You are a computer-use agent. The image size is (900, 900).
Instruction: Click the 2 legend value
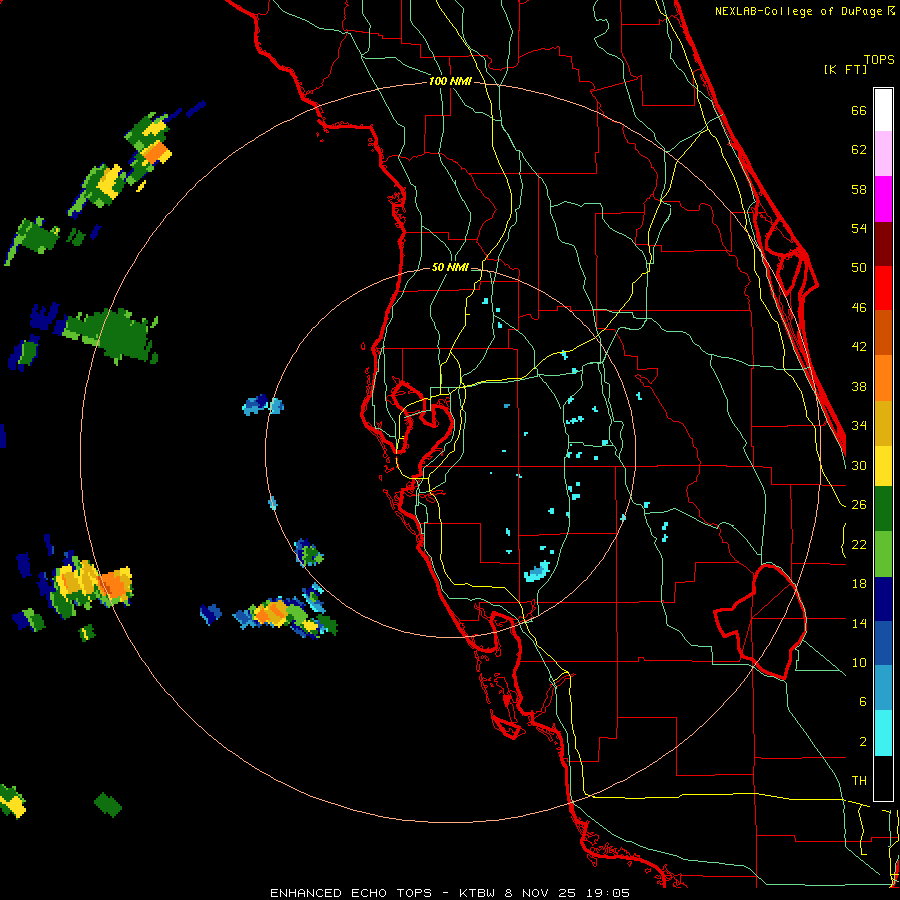tap(863, 742)
